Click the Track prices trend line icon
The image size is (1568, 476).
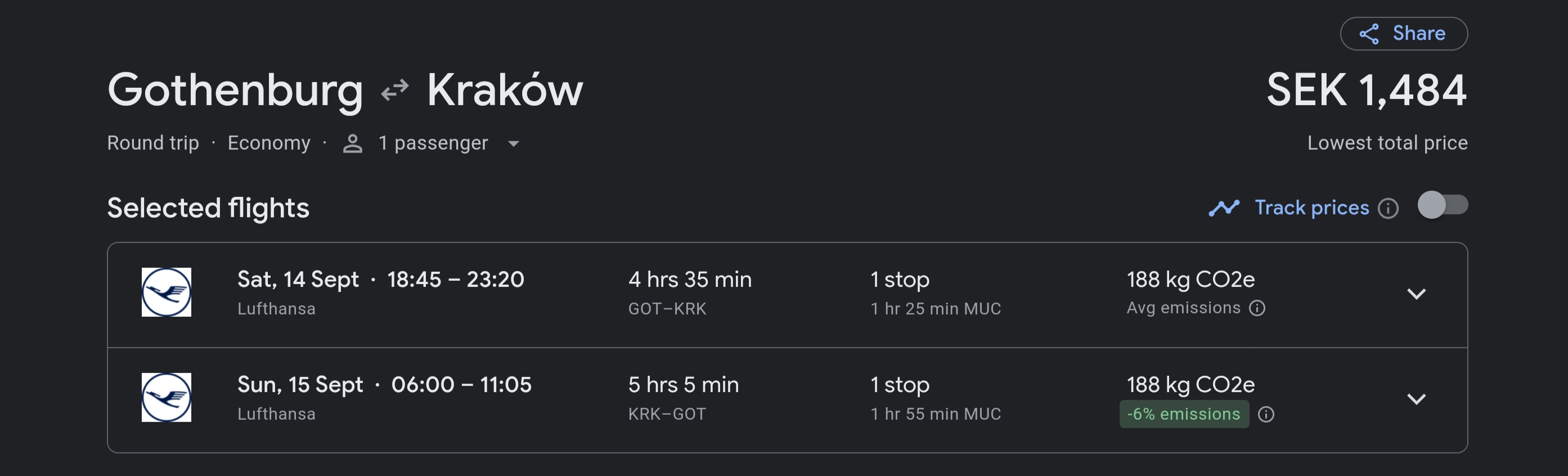(1224, 208)
